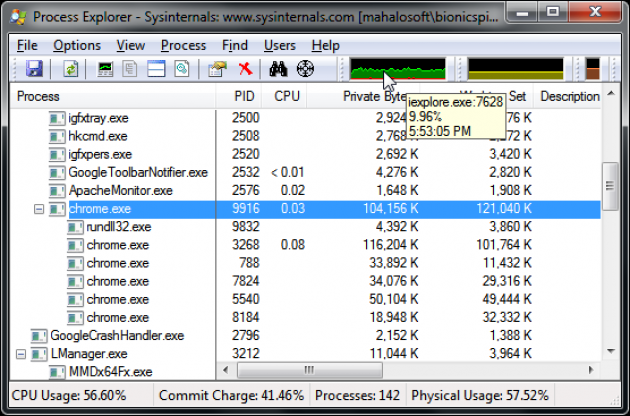The image size is (630, 416).
Task: Select the igfxtray.exe process row
Action: pos(305,118)
